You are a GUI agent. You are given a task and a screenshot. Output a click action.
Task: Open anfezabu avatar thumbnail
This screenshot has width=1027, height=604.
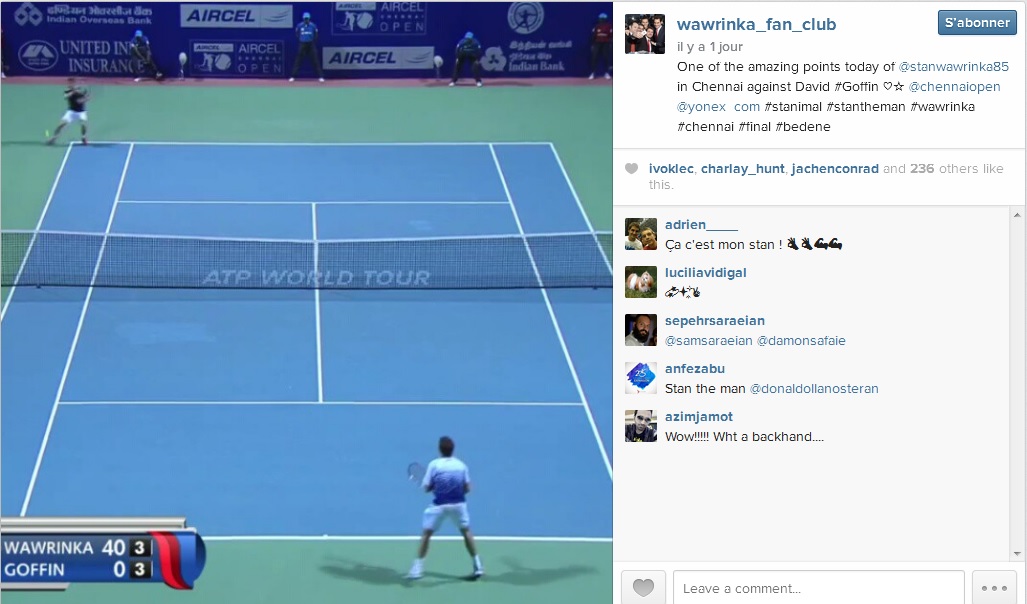coord(641,377)
